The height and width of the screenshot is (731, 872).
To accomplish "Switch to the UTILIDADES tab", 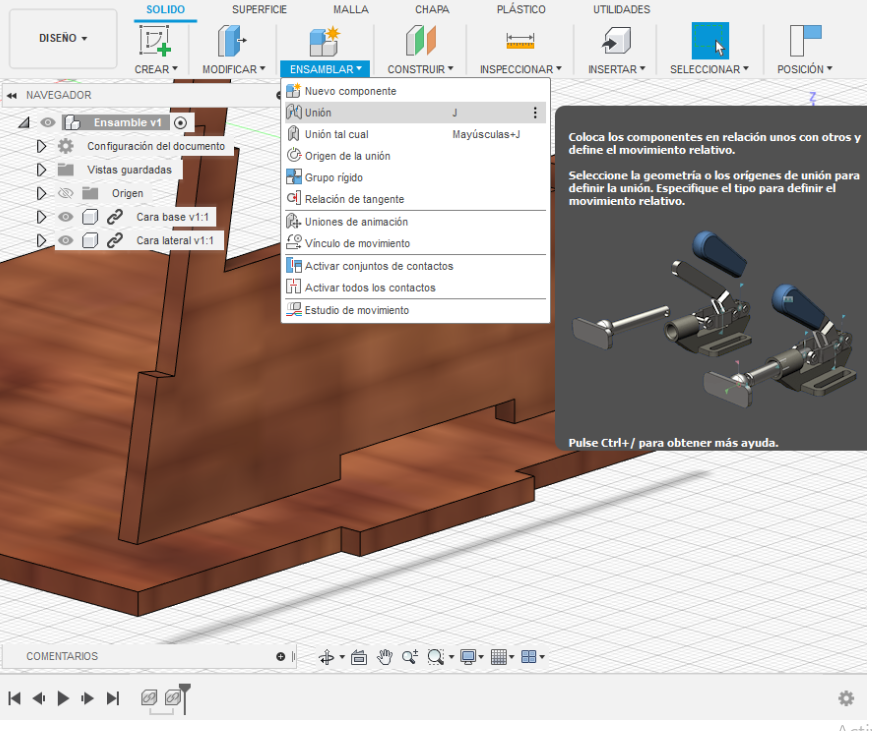I will click(621, 9).
